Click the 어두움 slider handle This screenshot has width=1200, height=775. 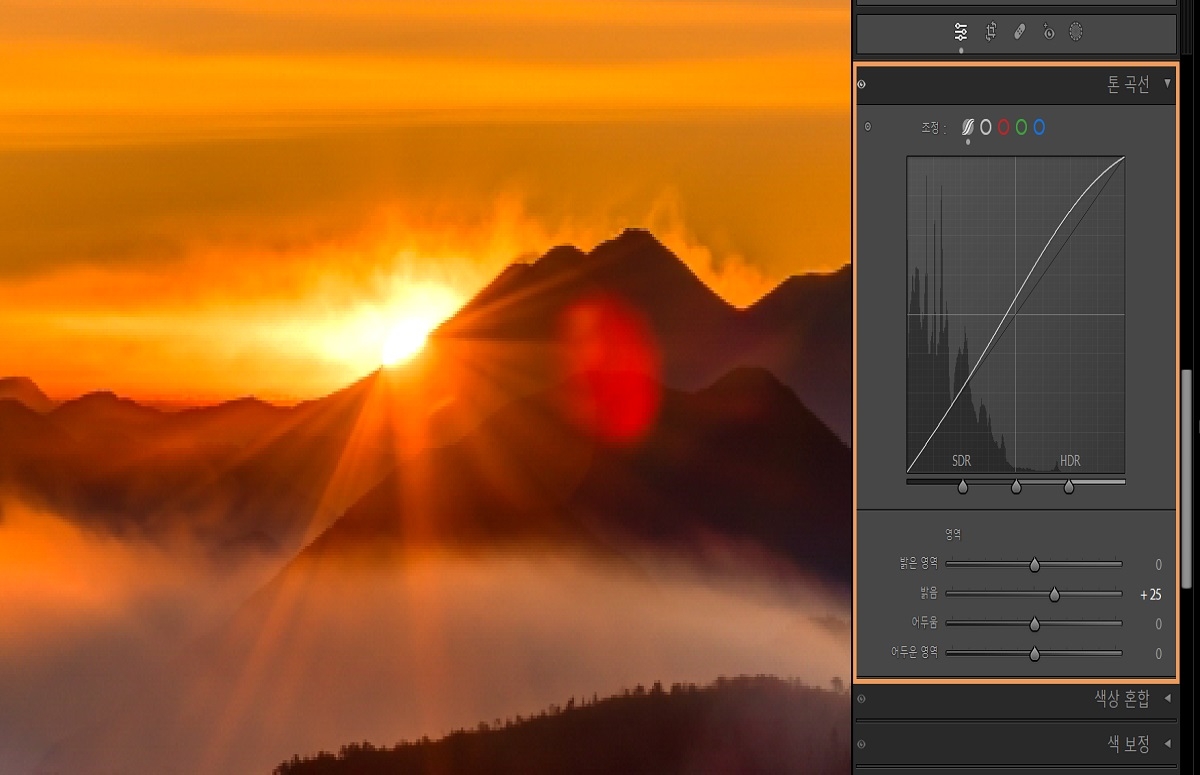pos(1034,624)
